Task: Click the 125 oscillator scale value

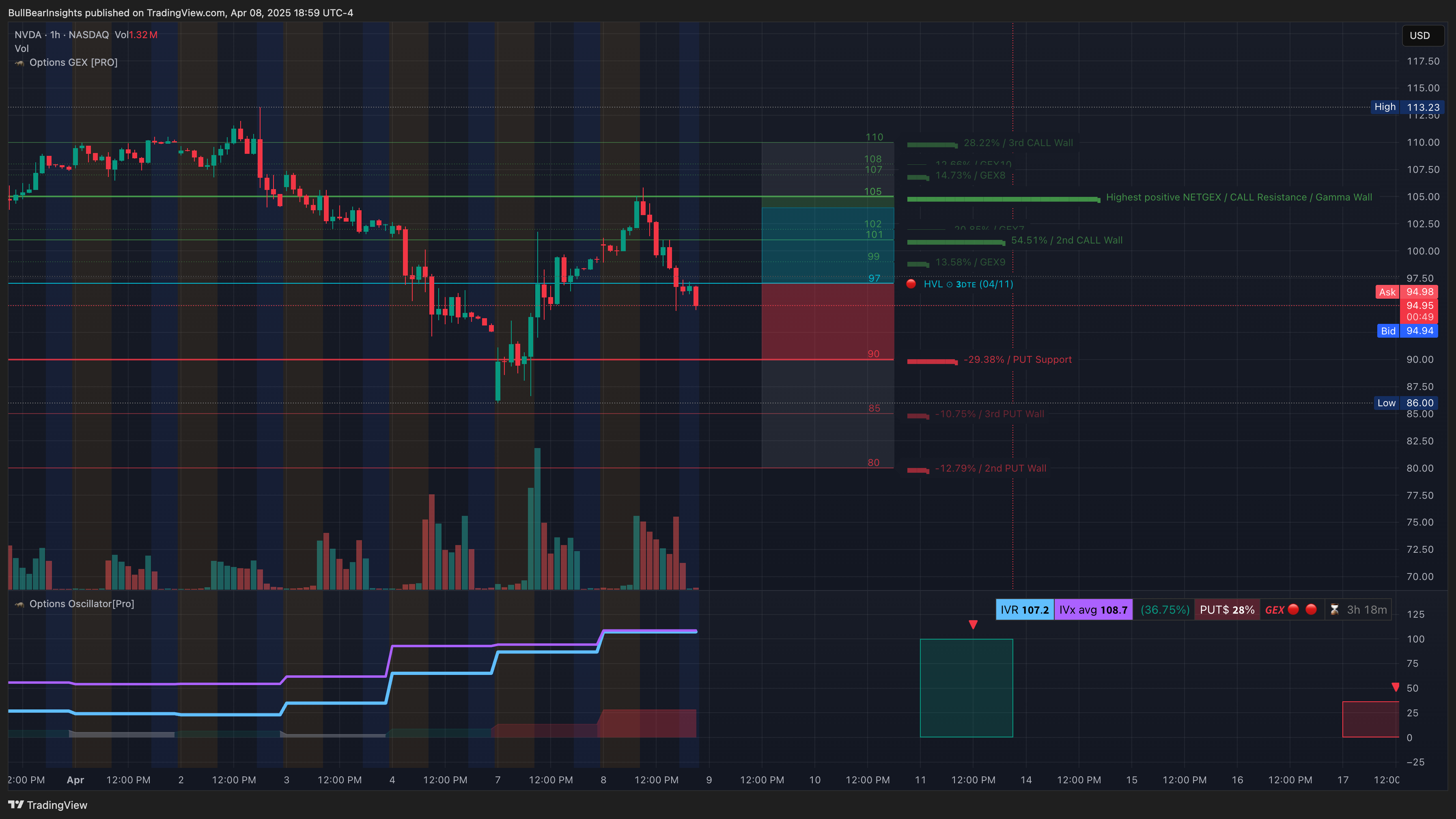Action: coord(1415,614)
